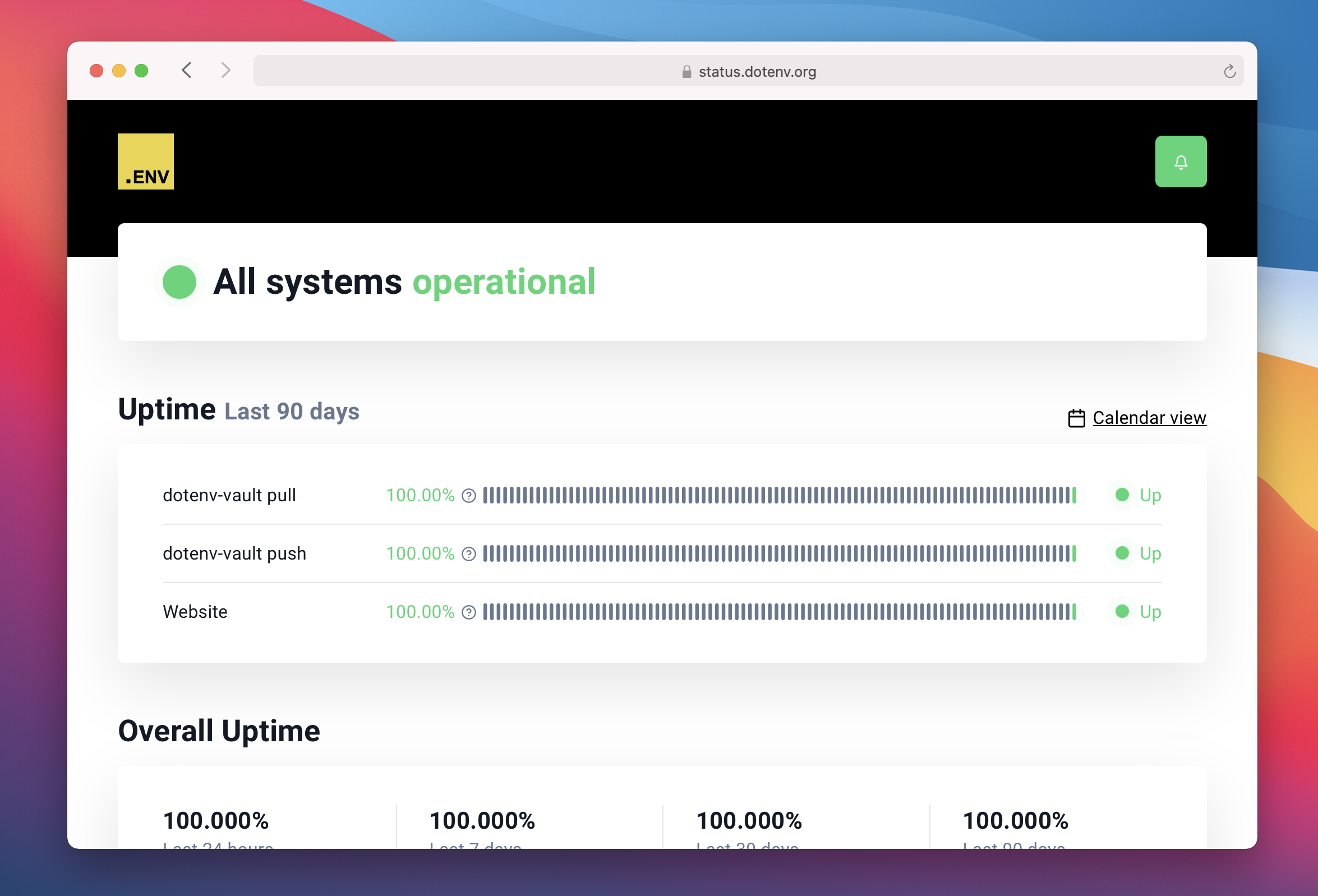
Task: Go back with browser back arrow
Action: (187, 70)
